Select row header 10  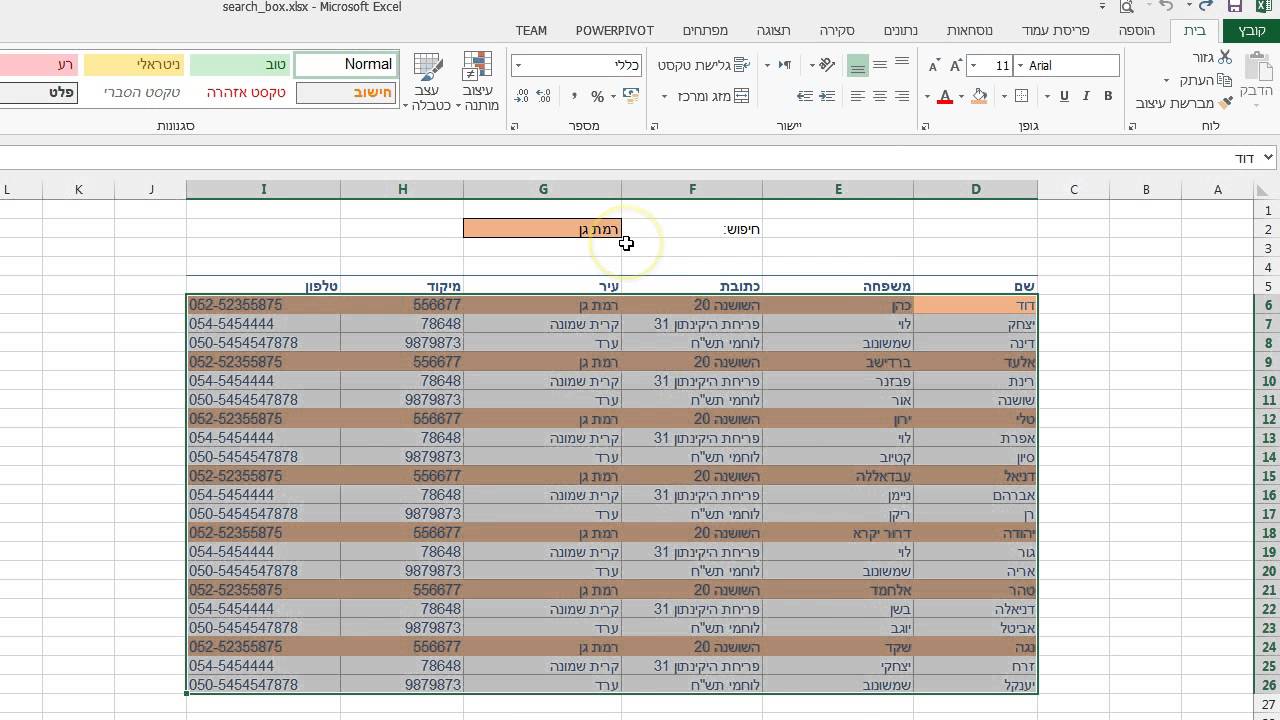coord(1268,381)
